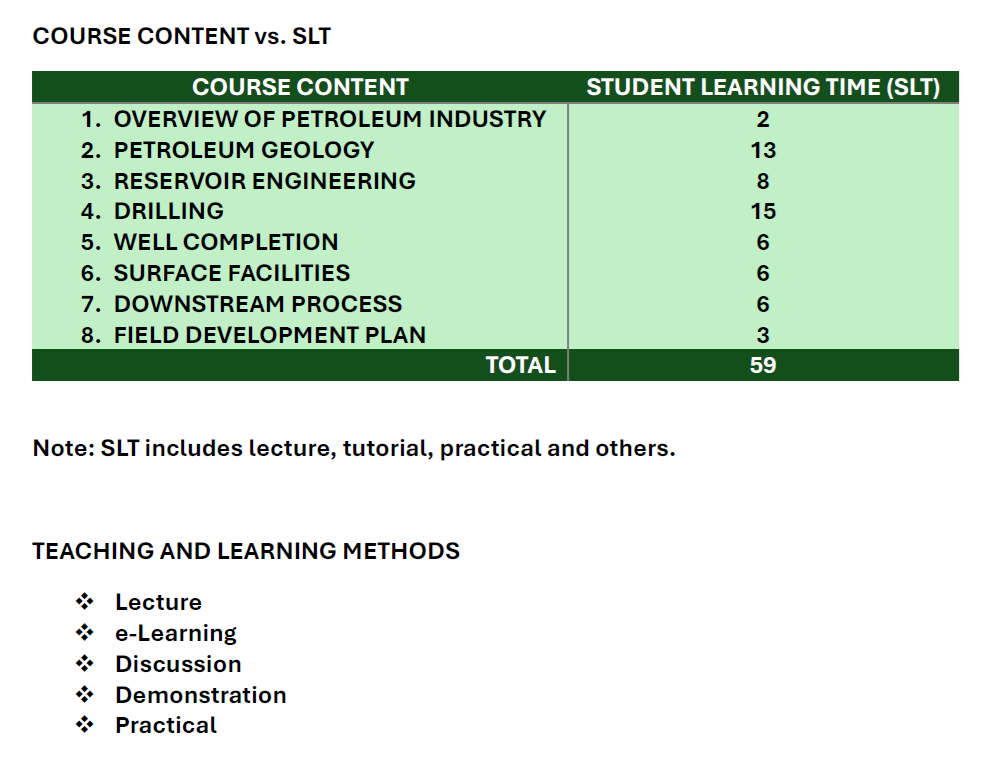Viewport: 991px width, 761px height.
Task: Click the diamond bullet beside Practical
Action: pos(85,726)
